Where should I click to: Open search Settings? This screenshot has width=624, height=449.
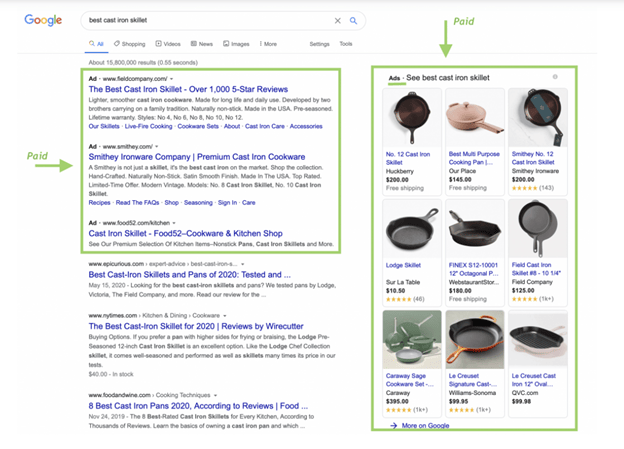point(320,44)
